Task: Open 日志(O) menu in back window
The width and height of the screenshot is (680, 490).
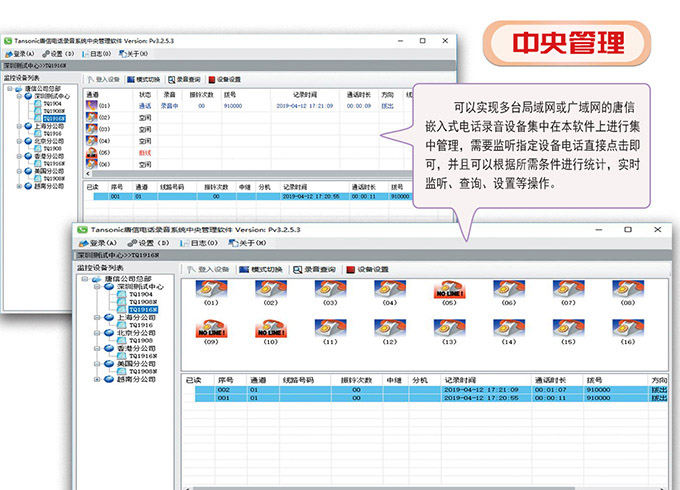Action: coord(97,54)
